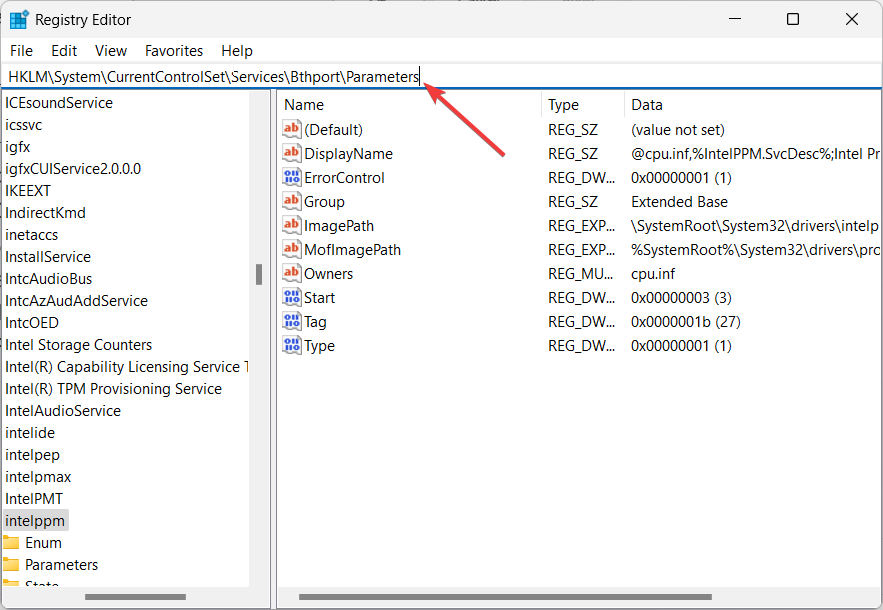The height and width of the screenshot is (610, 883).
Task: Select the ICEsoundService key
Action: (59, 103)
